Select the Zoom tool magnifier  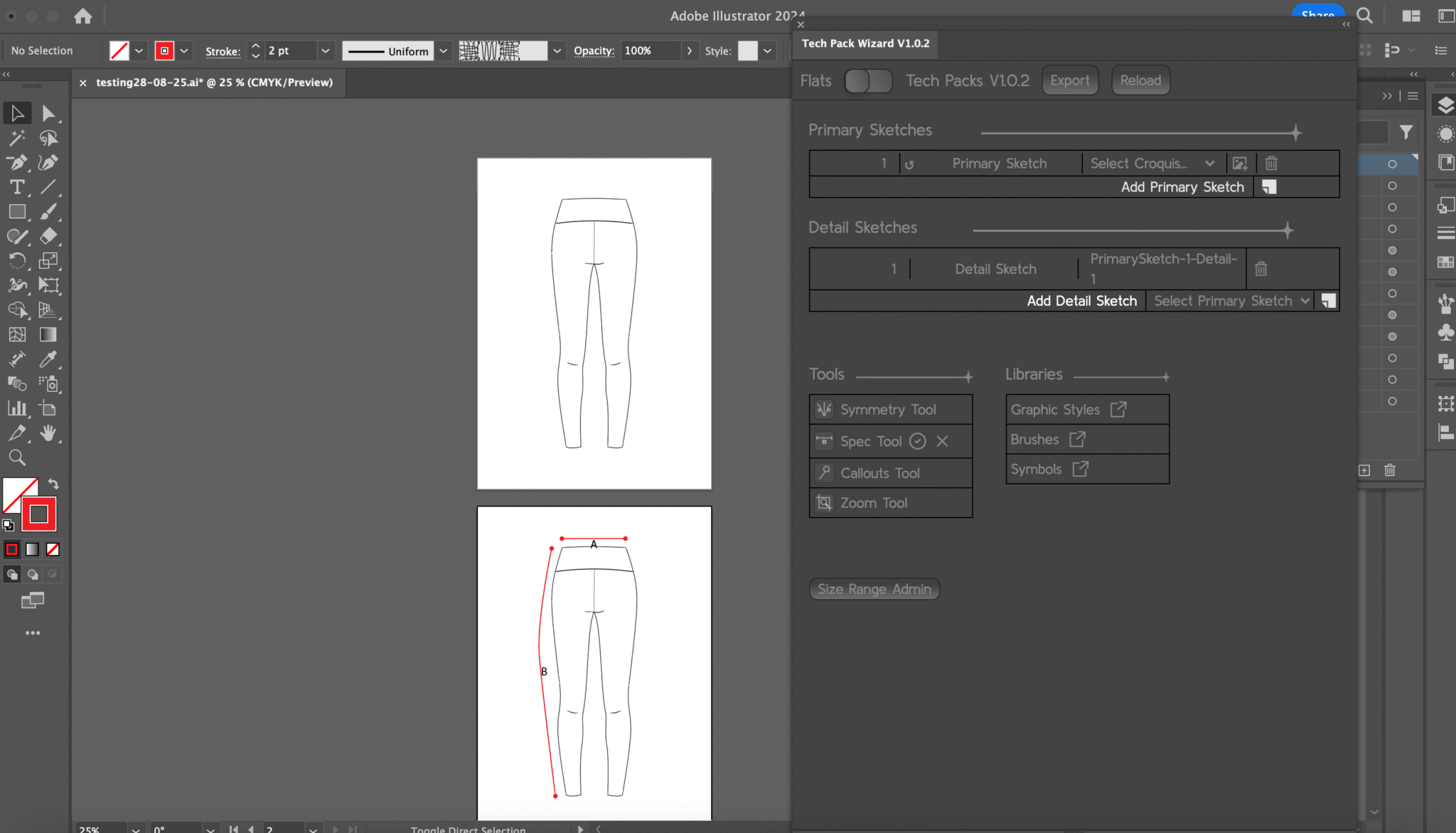[17, 457]
